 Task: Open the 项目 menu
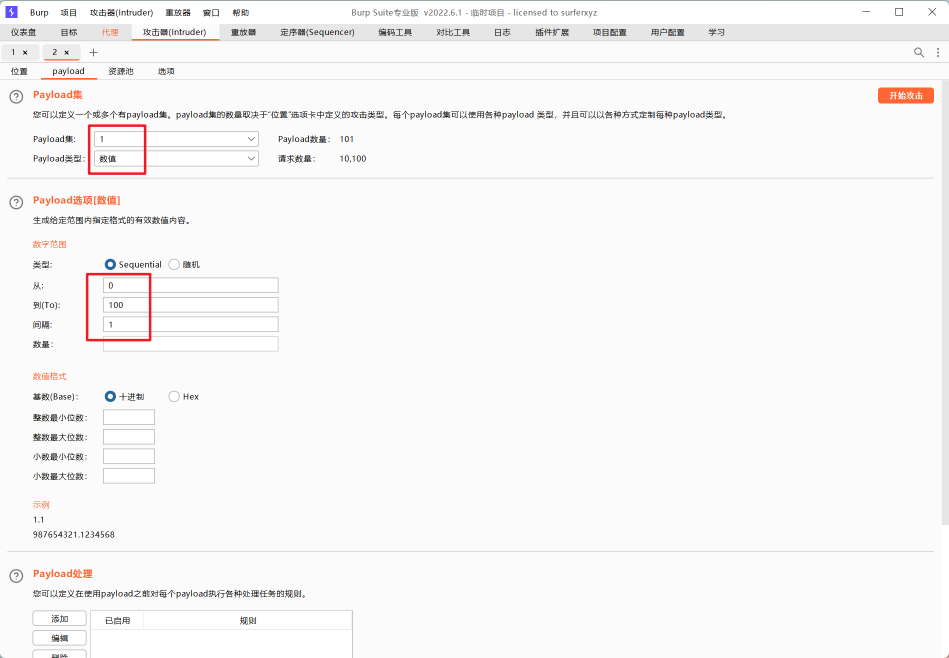(69, 13)
